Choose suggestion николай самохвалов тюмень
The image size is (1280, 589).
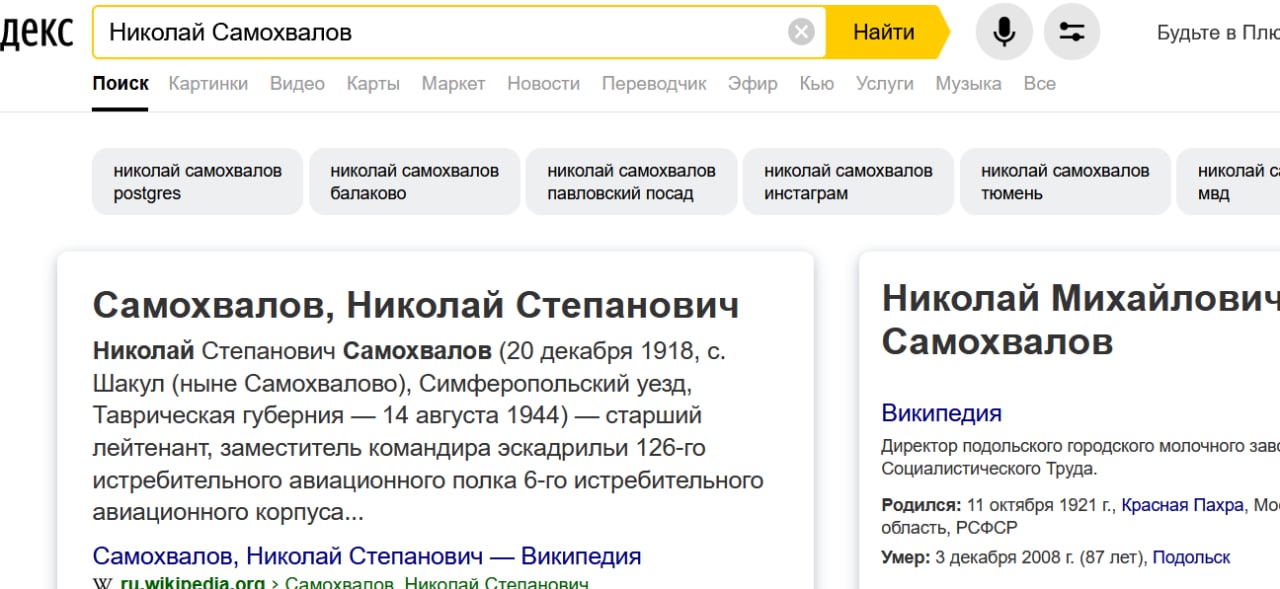coord(1065,182)
